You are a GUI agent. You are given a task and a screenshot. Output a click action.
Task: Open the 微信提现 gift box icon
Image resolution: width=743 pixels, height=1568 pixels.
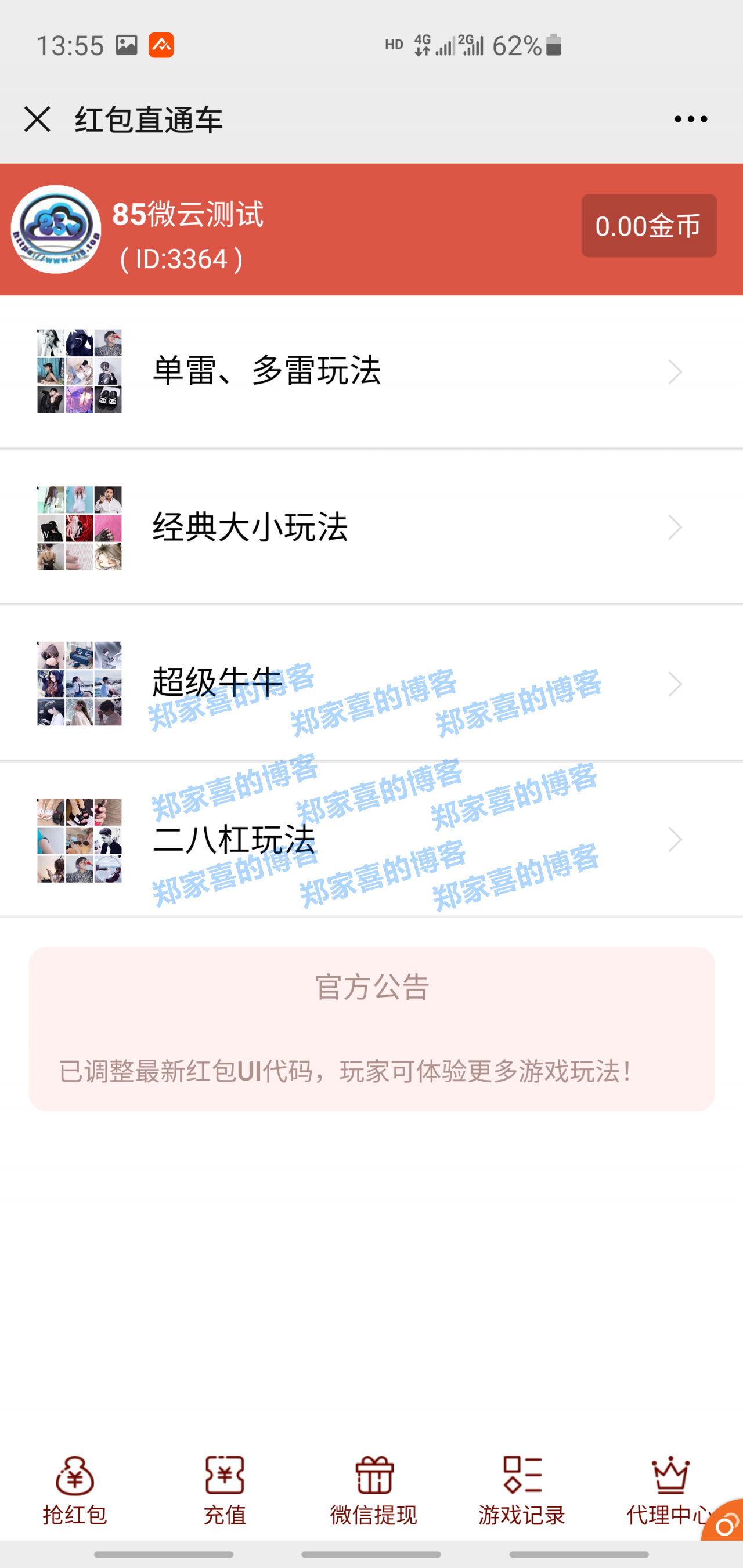(374, 1475)
